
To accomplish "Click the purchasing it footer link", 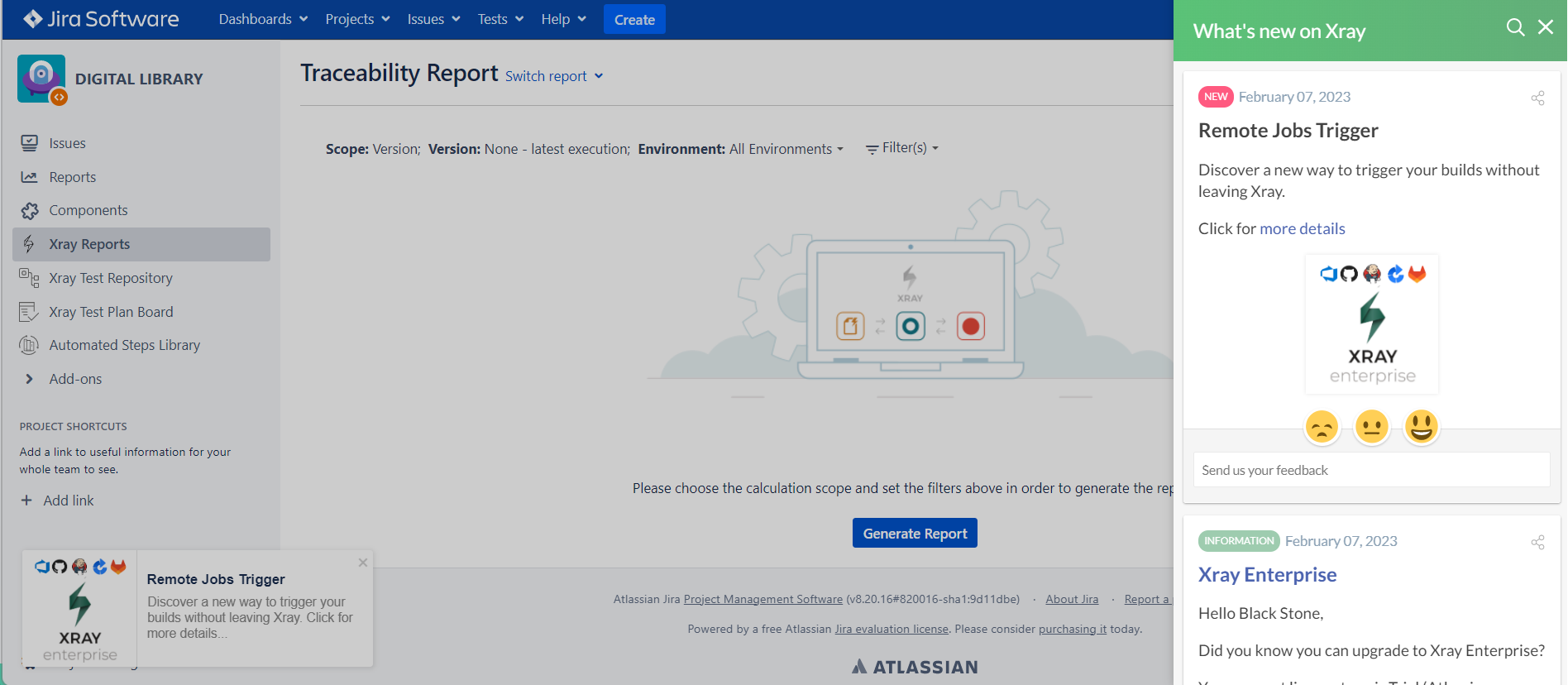I will click(1073, 629).
